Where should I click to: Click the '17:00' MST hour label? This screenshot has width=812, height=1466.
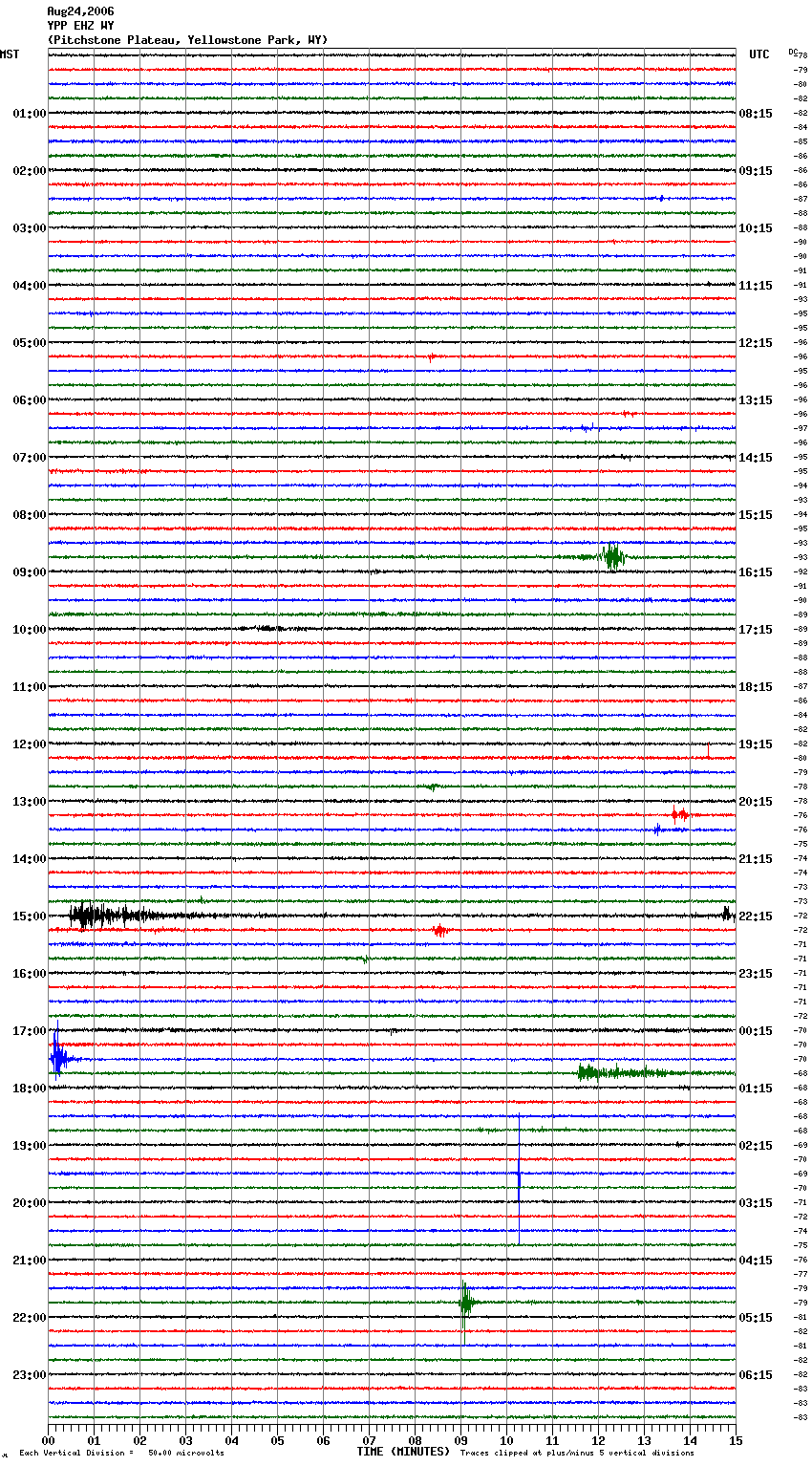[30, 1031]
